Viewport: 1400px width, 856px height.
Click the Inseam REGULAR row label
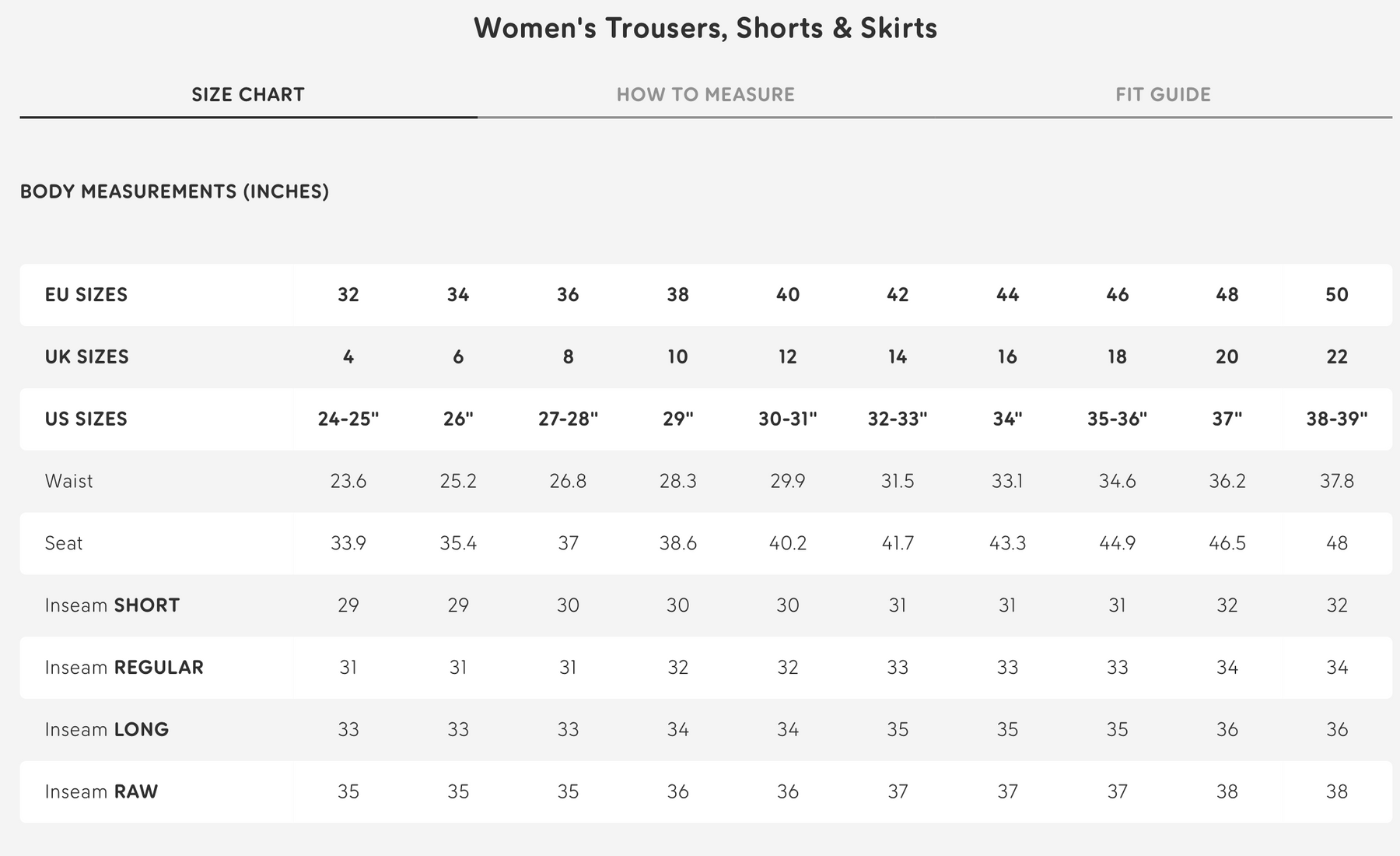point(124,668)
